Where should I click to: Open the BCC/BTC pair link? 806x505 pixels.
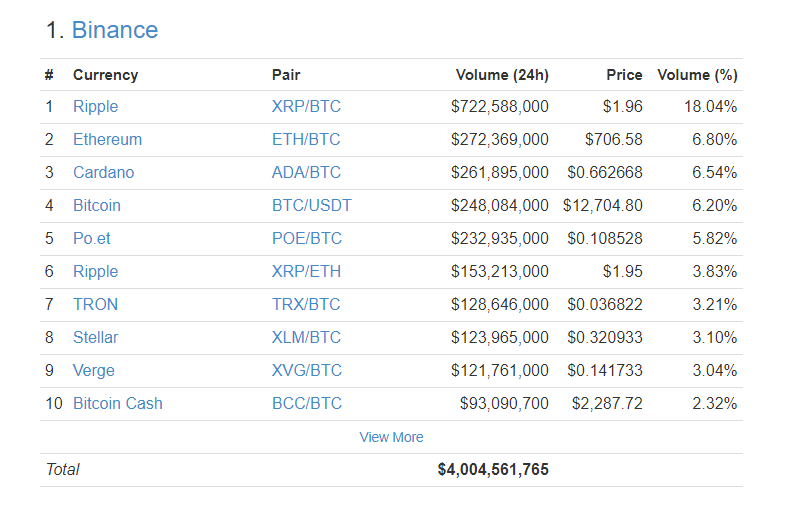[x=307, y=403]
